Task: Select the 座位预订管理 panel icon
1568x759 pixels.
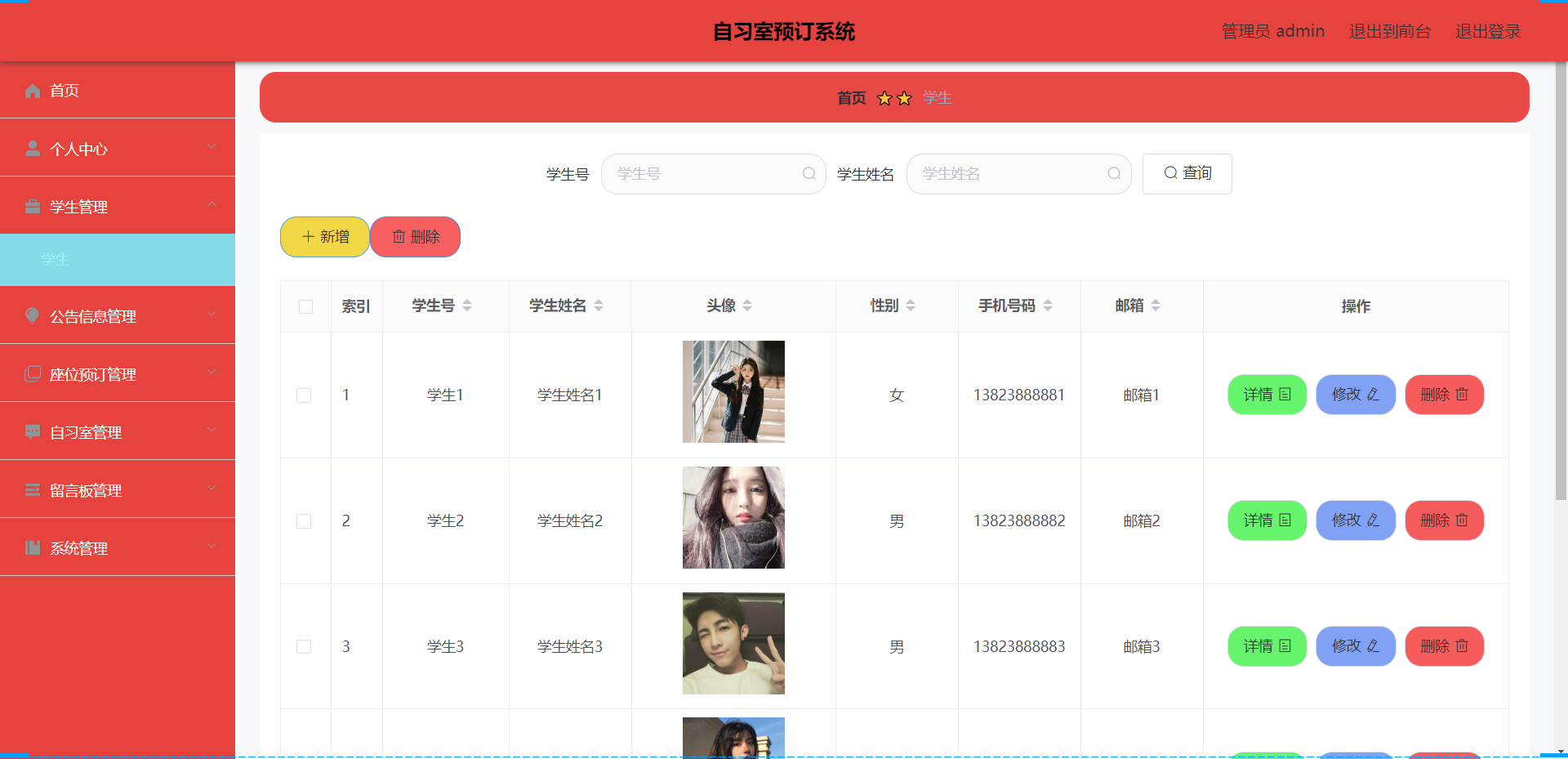Action: (x=32, y=373)
